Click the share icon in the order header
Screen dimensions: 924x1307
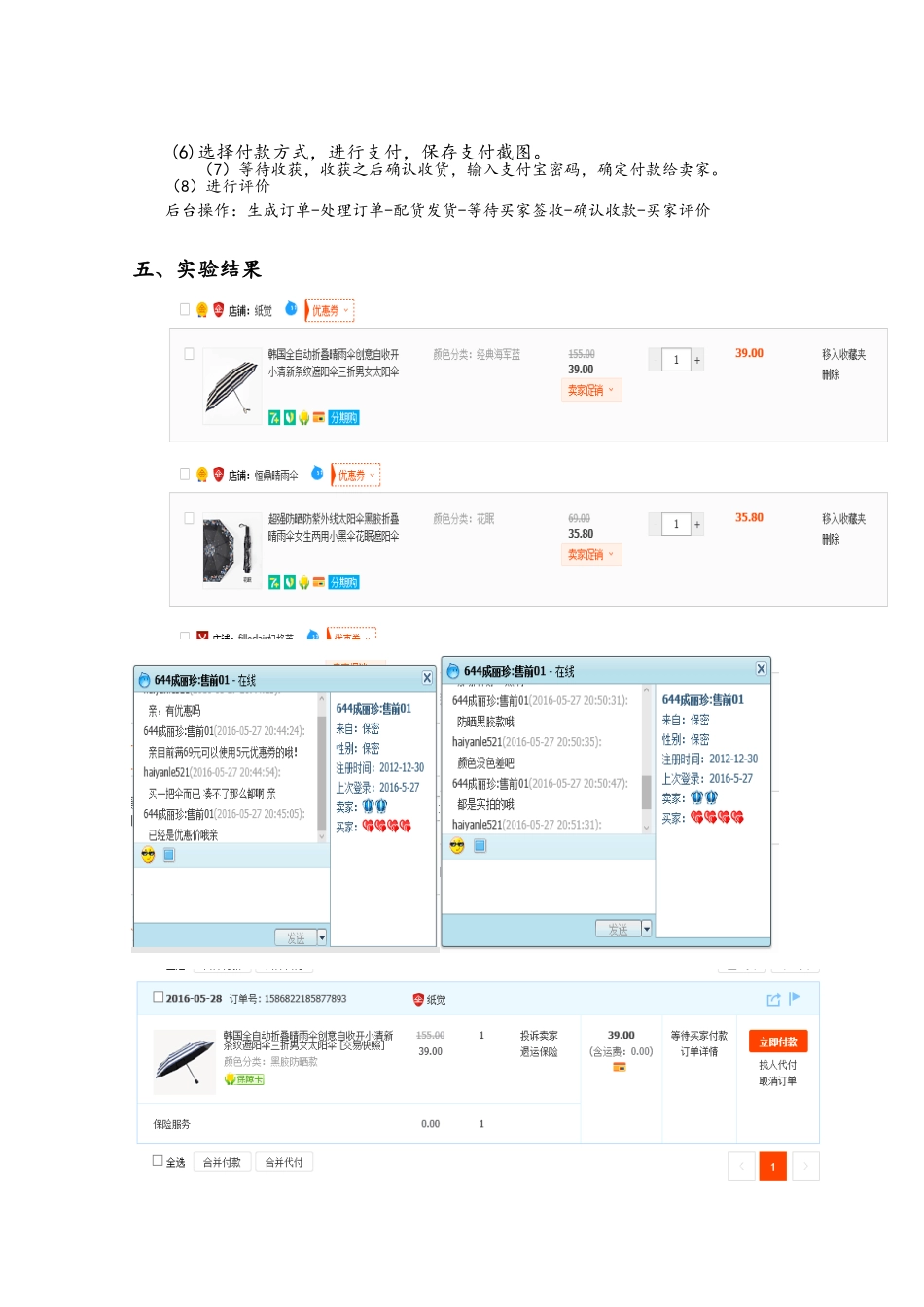pos(773,999)
